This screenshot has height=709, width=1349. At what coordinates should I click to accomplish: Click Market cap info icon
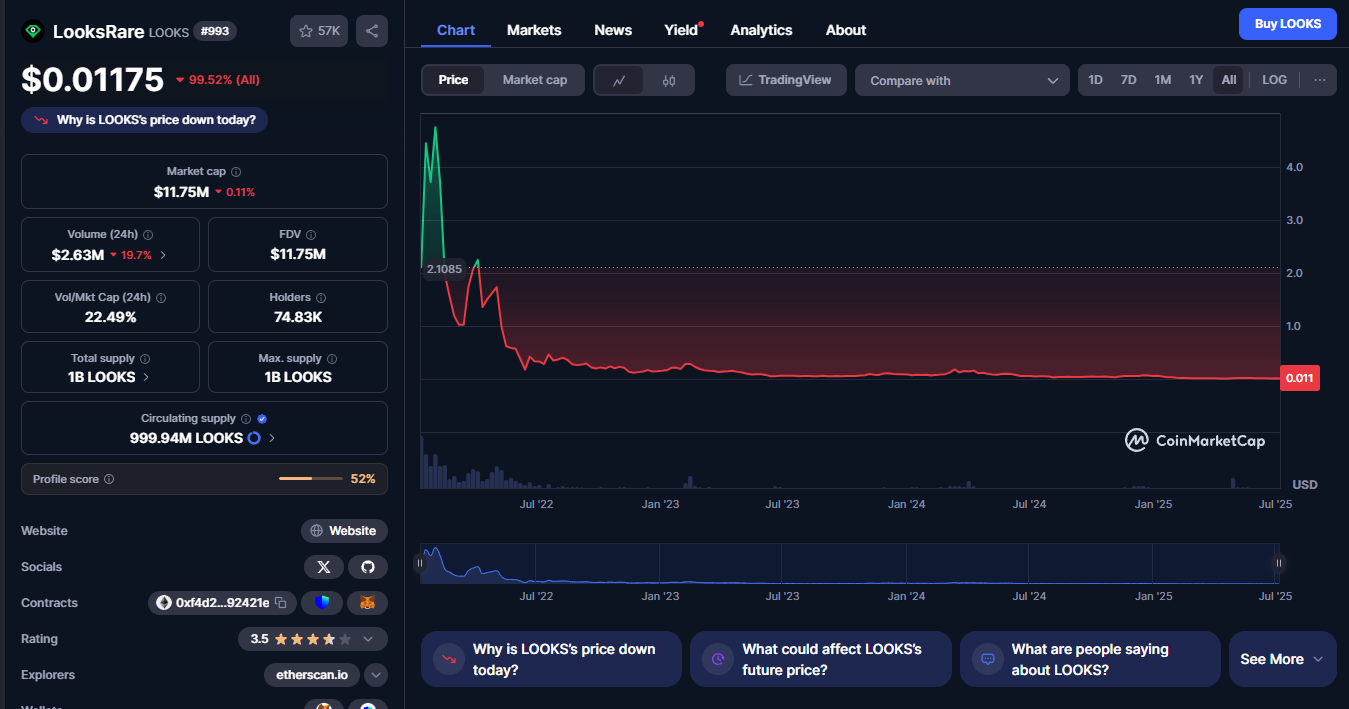(236, 172)
